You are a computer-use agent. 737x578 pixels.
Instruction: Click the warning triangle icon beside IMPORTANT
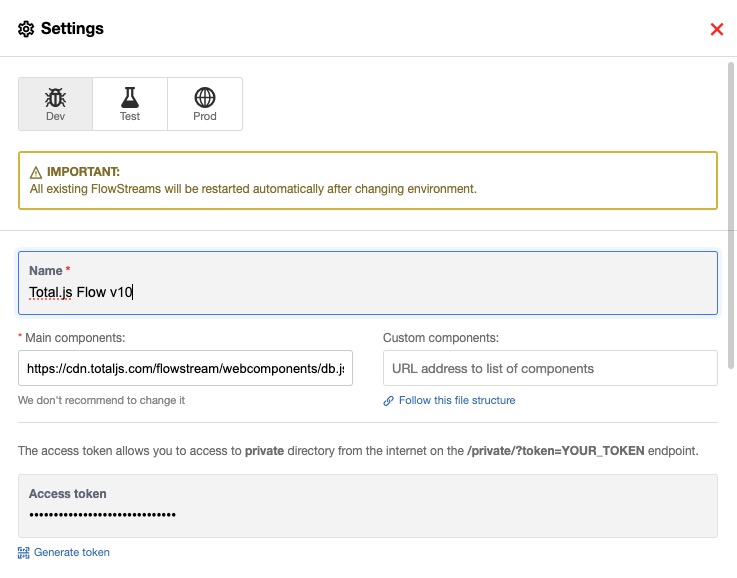(x=36, y=172)
